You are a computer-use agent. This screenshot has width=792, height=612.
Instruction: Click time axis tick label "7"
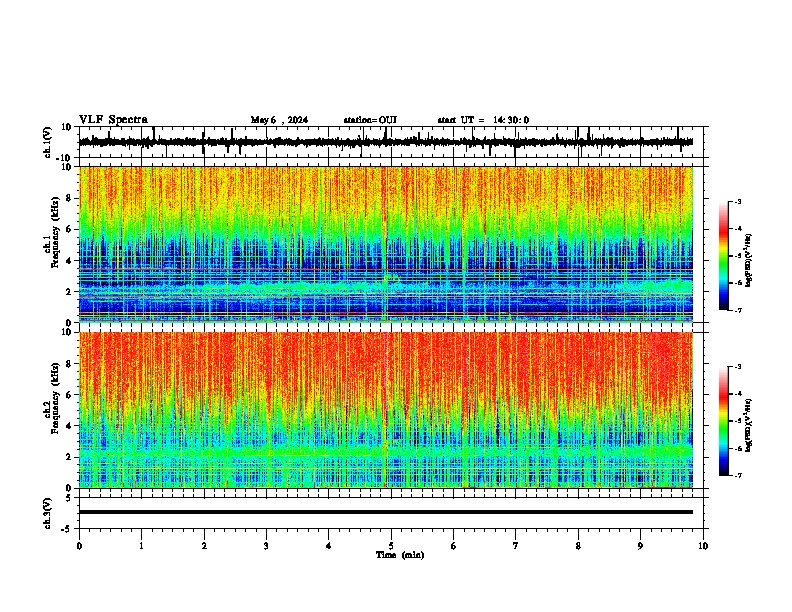pos(516,546)
